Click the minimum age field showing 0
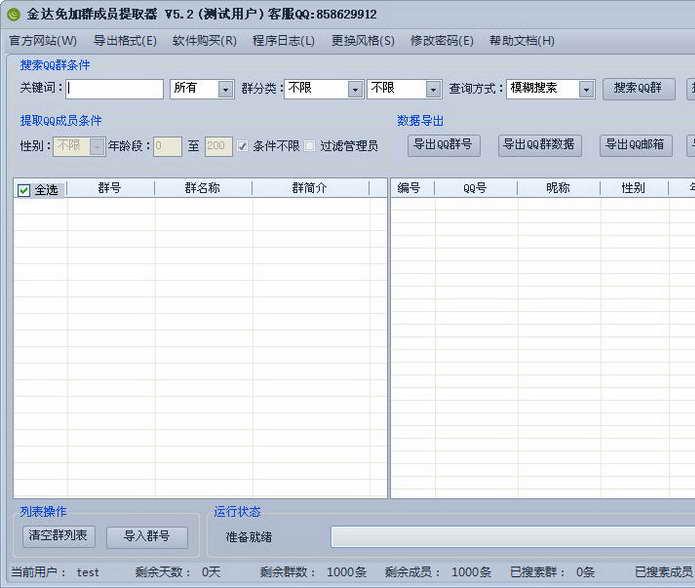The width and height of the screenshot is (695, 588). pyautogui.click(x=167, y=146)
